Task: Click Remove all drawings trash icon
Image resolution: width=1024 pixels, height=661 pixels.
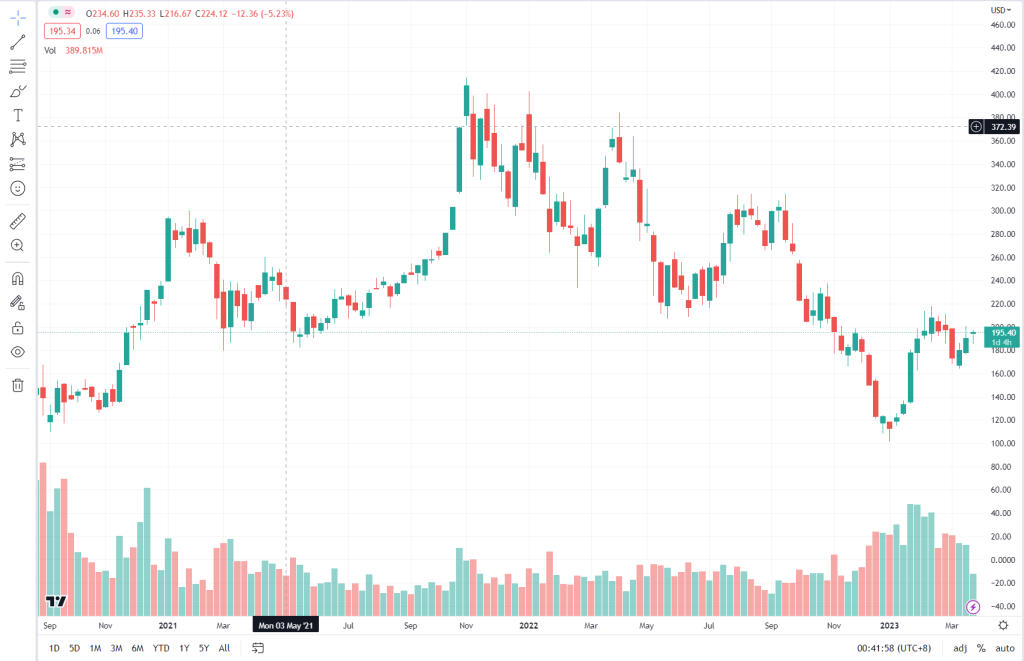Action: click(16, 385)
